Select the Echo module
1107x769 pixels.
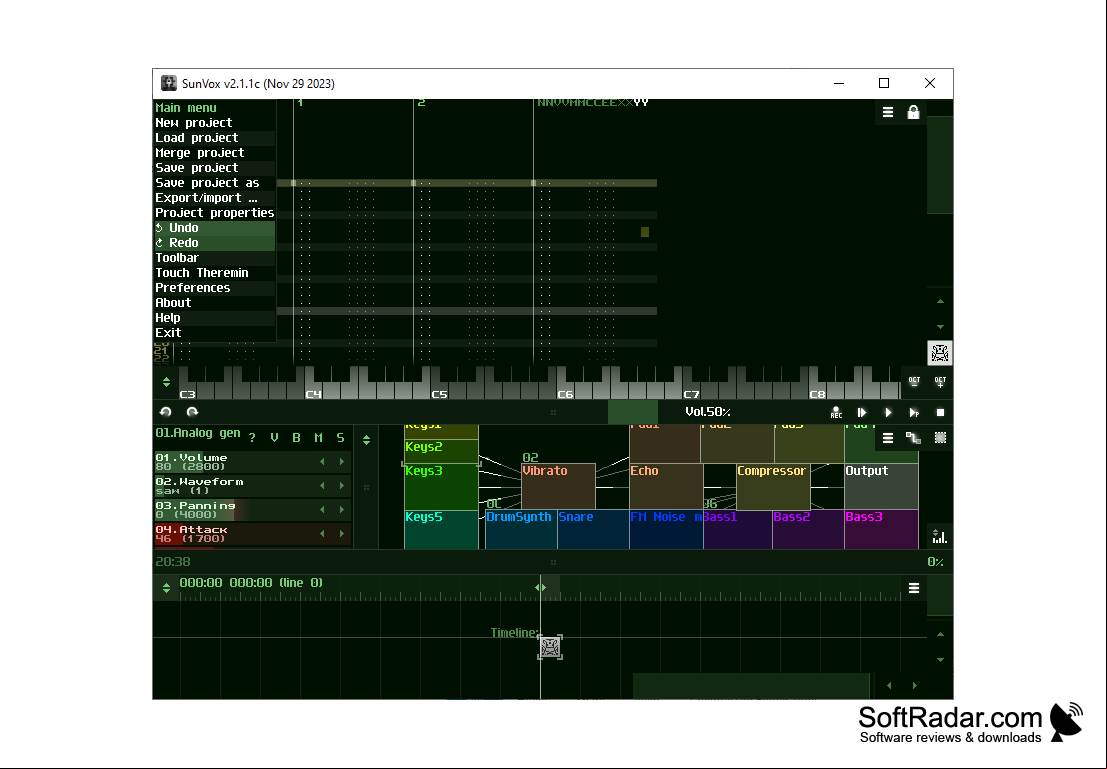(666, 486)
